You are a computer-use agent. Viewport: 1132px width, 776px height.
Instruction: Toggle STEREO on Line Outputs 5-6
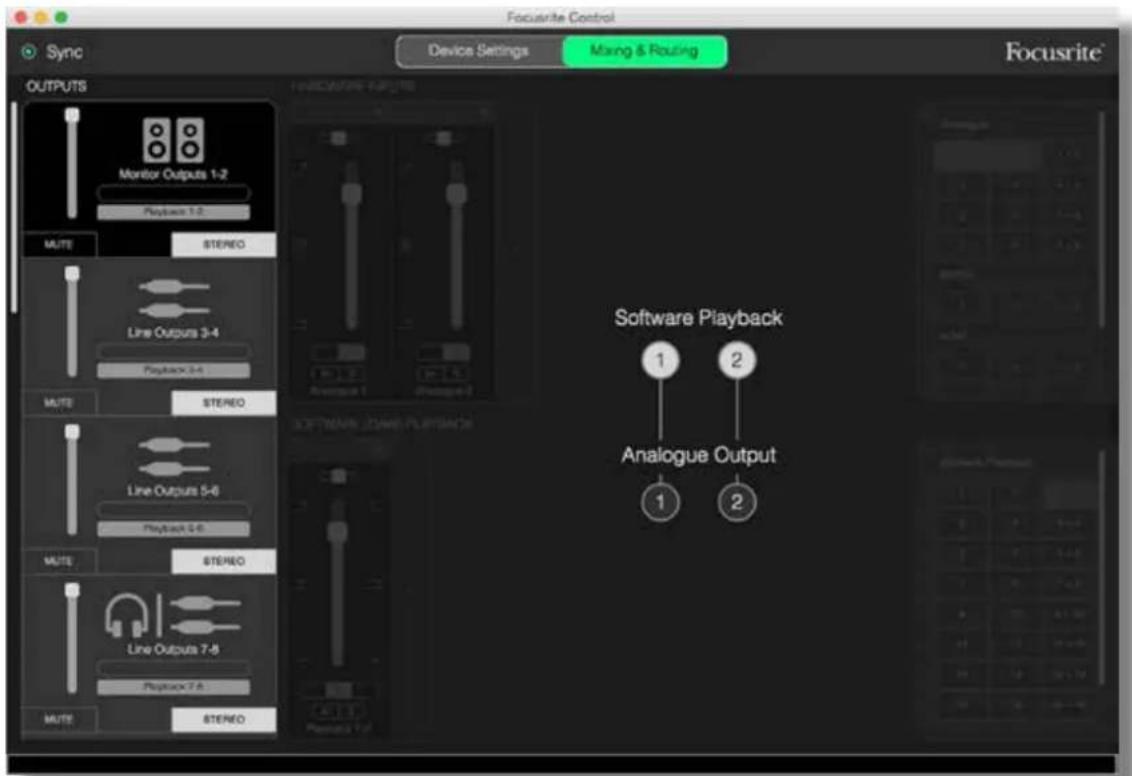point(224,561)
